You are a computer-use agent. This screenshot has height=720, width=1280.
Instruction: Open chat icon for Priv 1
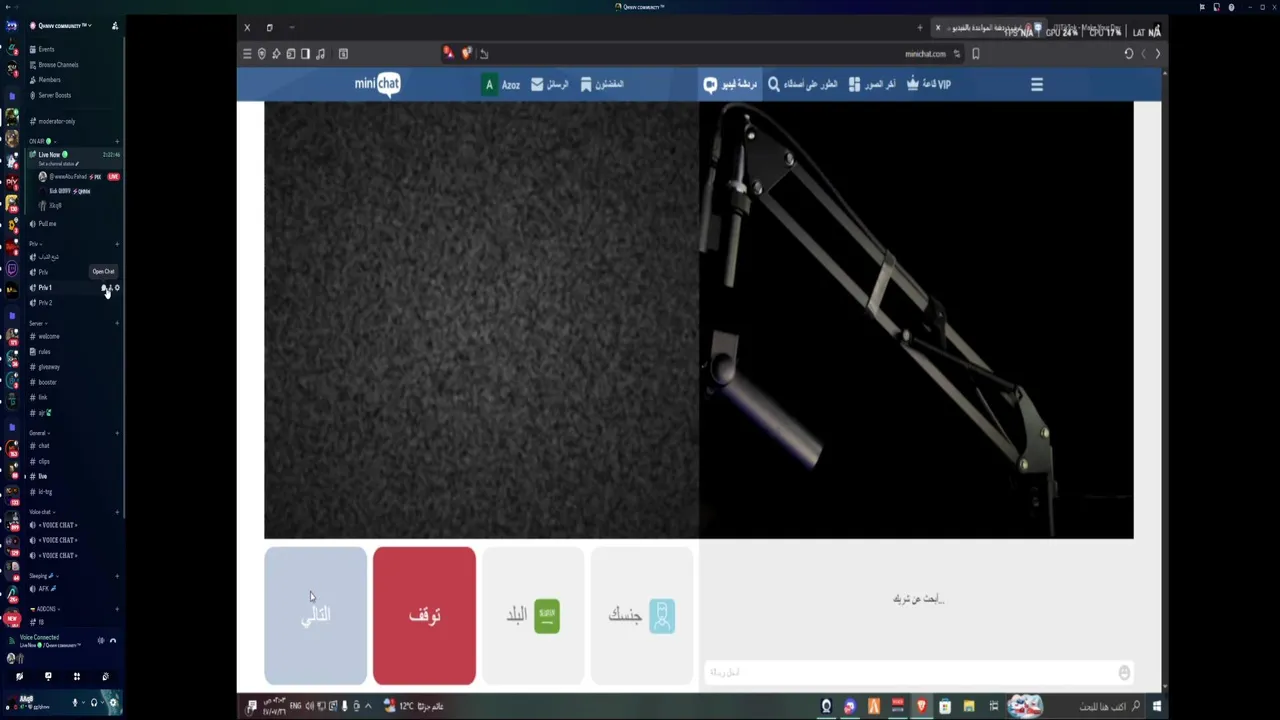pos(104,288)
